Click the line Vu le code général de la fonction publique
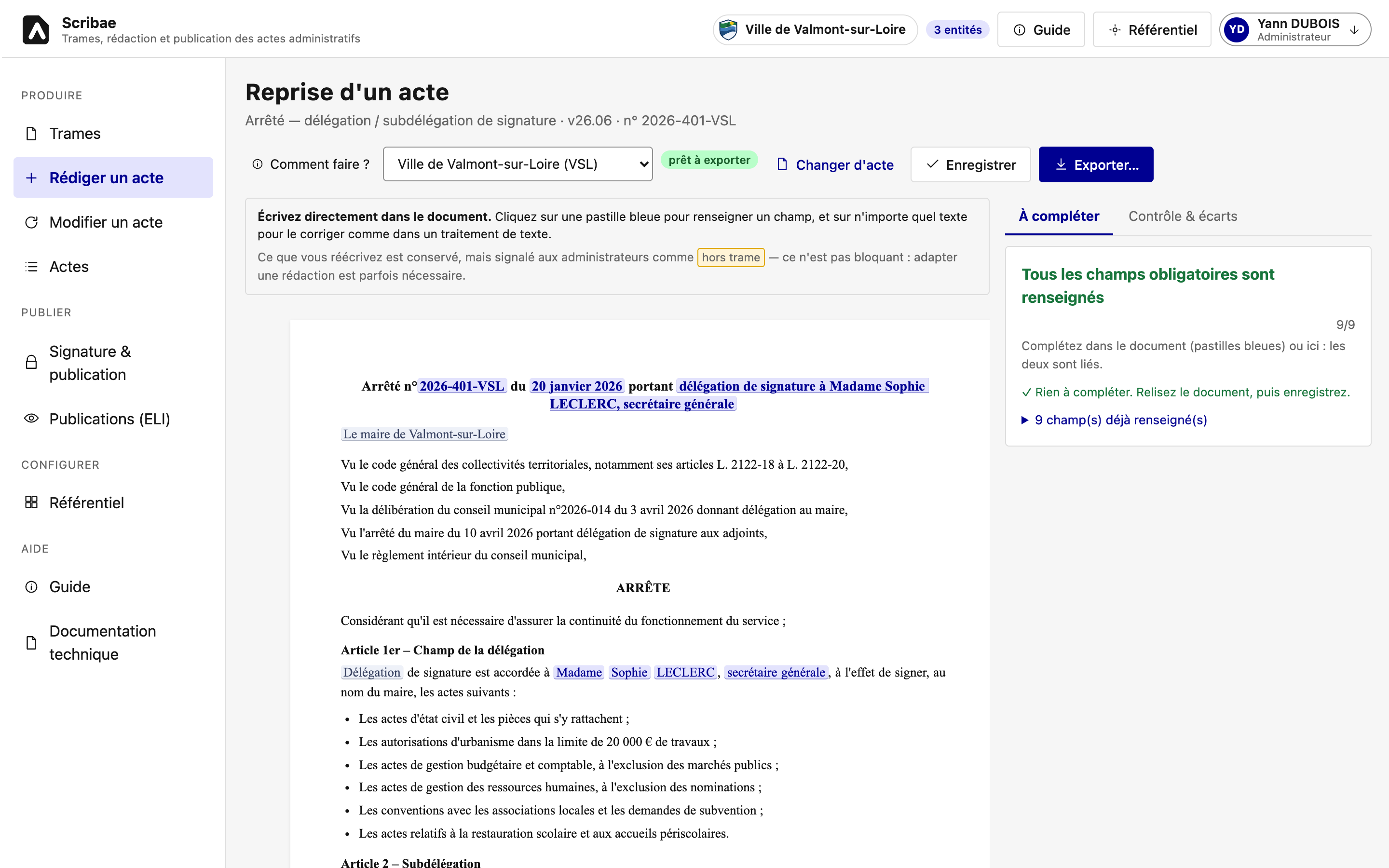The image size is (1389, 868). (453, 487)
